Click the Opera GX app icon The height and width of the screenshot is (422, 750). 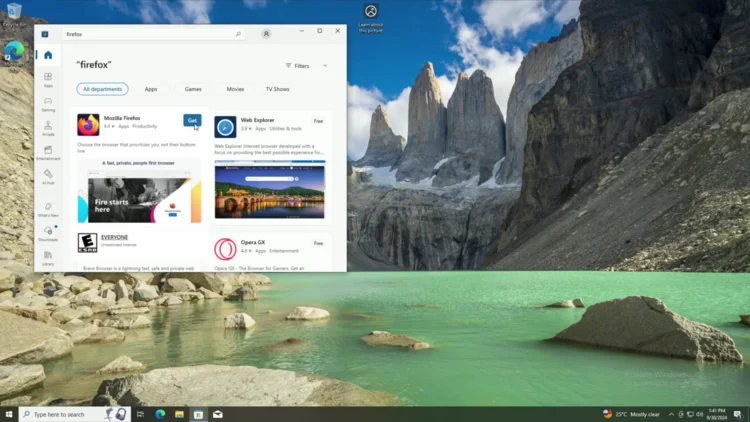[225, 249]
